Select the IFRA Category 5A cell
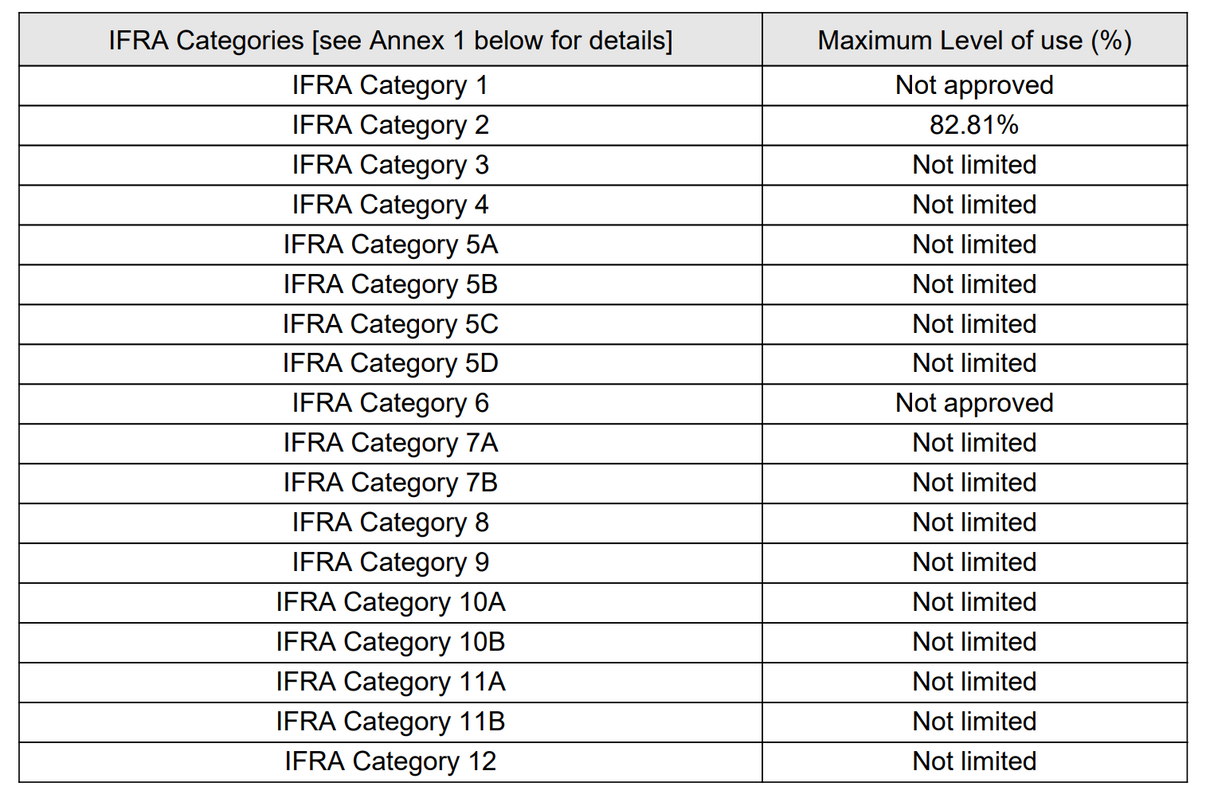Image resolution: width=1214 pixels, height=806 pixels. pos(390,245)
